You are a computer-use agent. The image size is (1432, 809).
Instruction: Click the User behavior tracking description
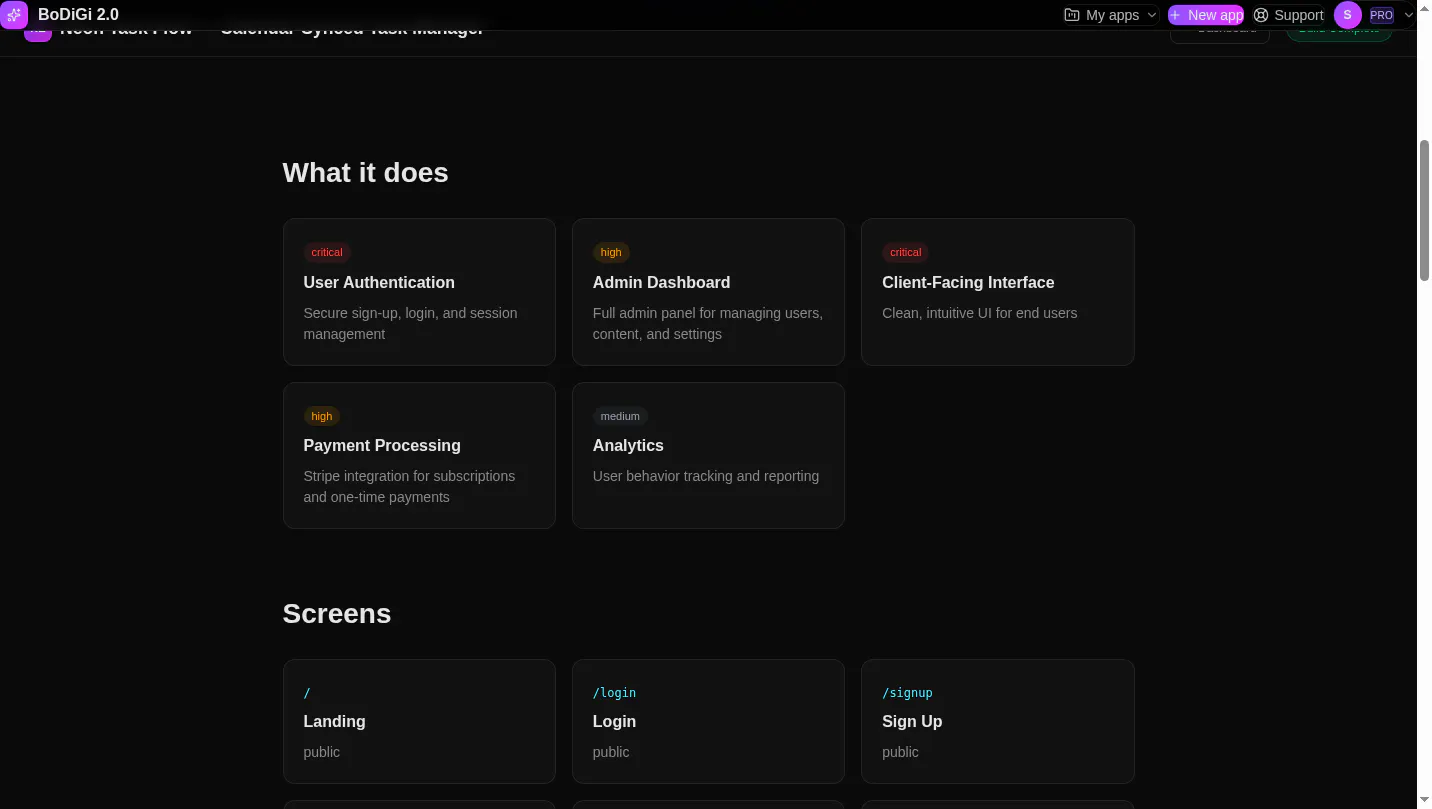click(x=706, y=476)
